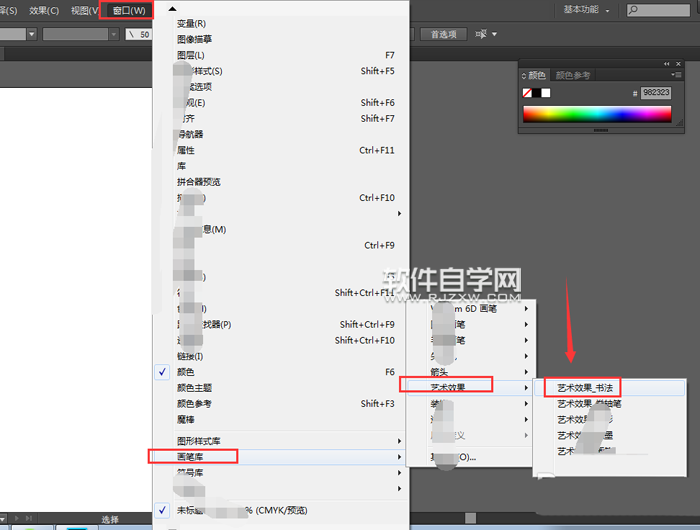Screen dimensions: 700x530
Task: Select 颜色主题 in the Window menu
Action: pyautogui.click(x=280, y=388)
